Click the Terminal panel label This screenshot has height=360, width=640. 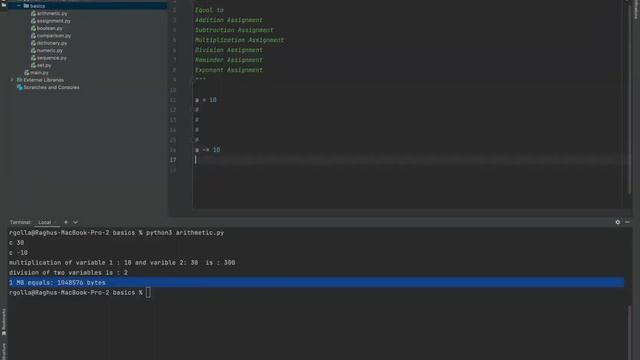[20, 222]
